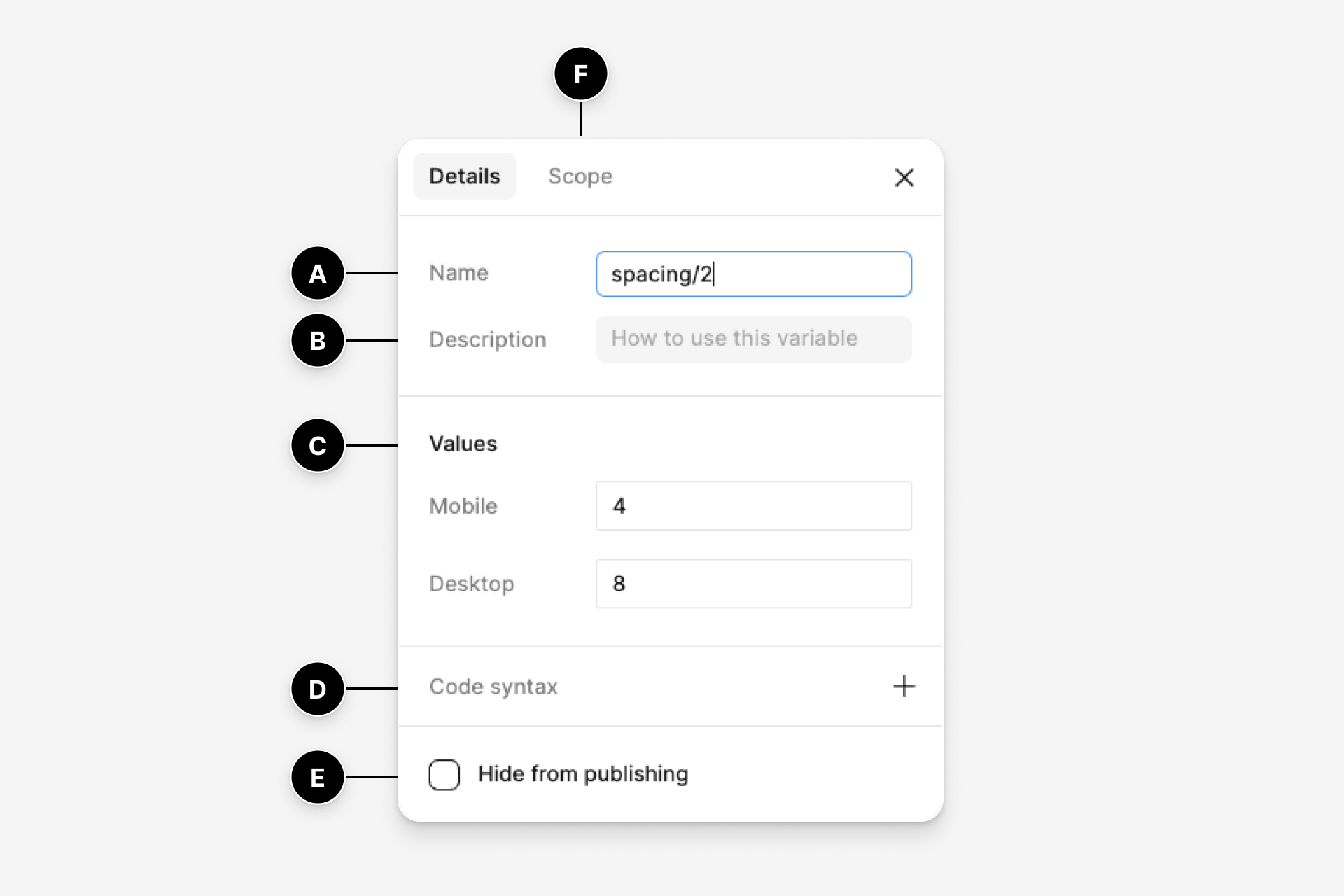Click the annotation marker B
This screenshot has height=896, width=1344.
tap(318, 340)
